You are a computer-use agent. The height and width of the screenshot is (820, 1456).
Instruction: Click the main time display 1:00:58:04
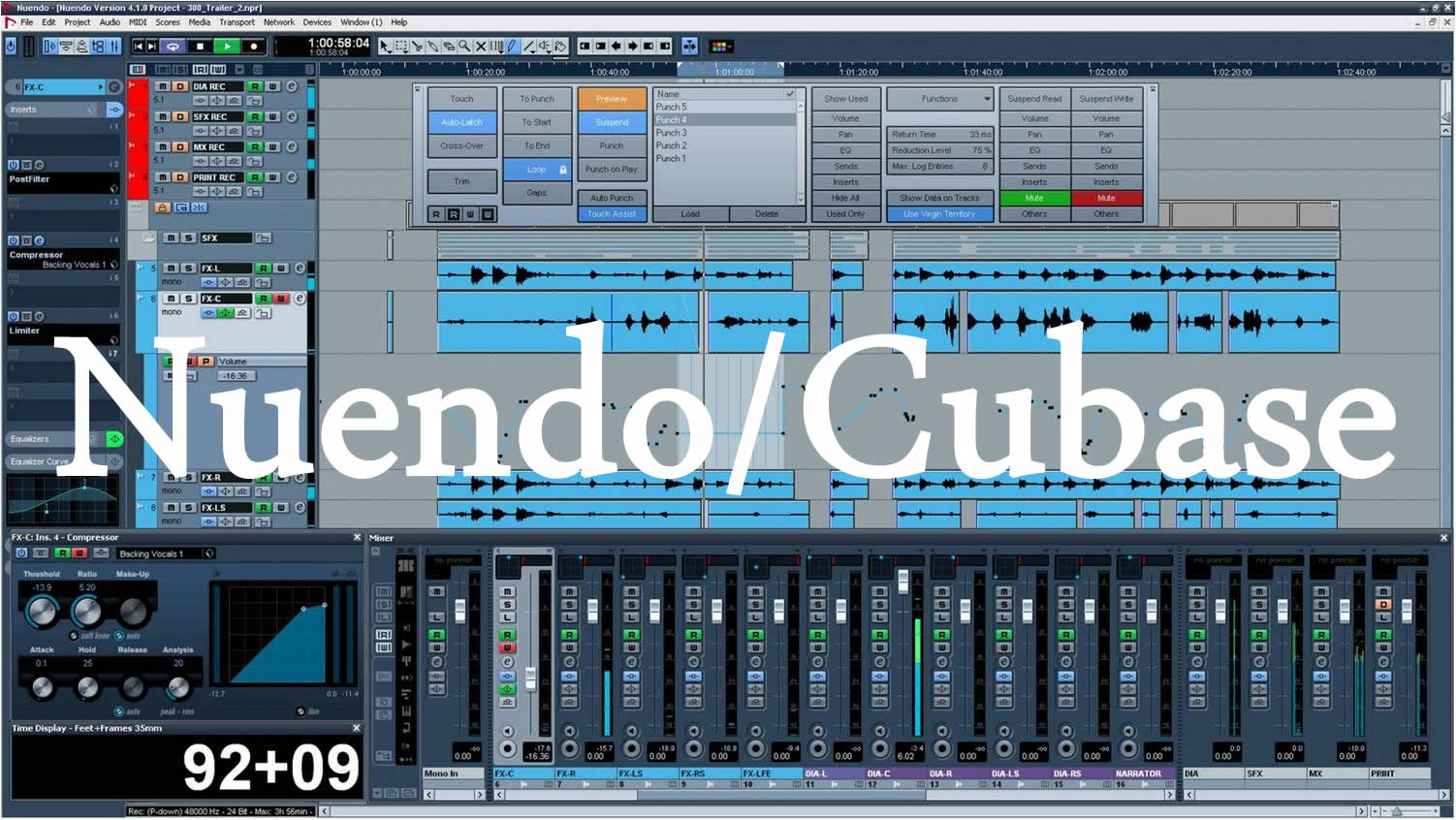(x=337, y=43)
